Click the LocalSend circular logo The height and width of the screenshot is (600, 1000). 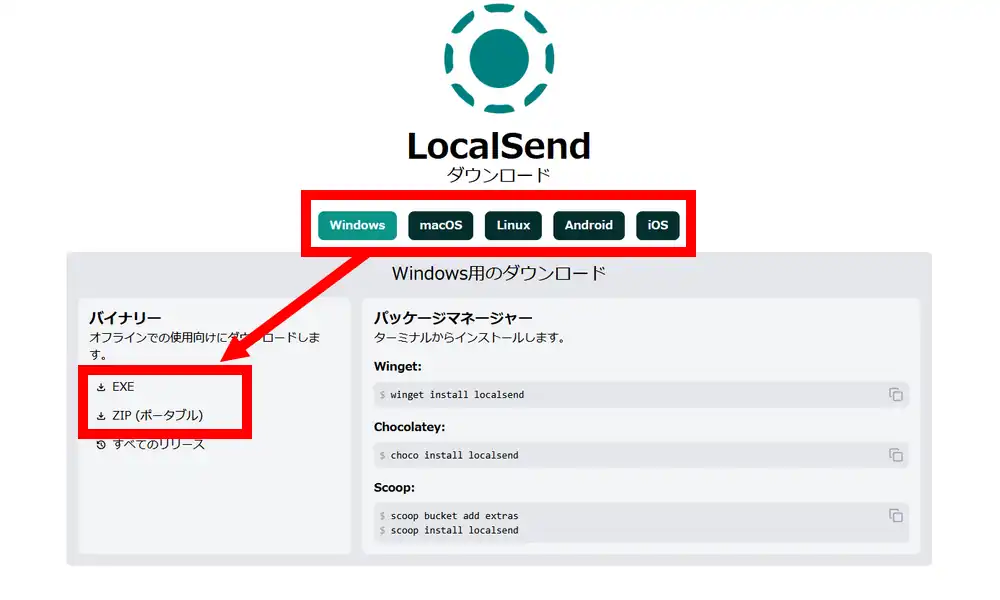[x=498, y=57]
